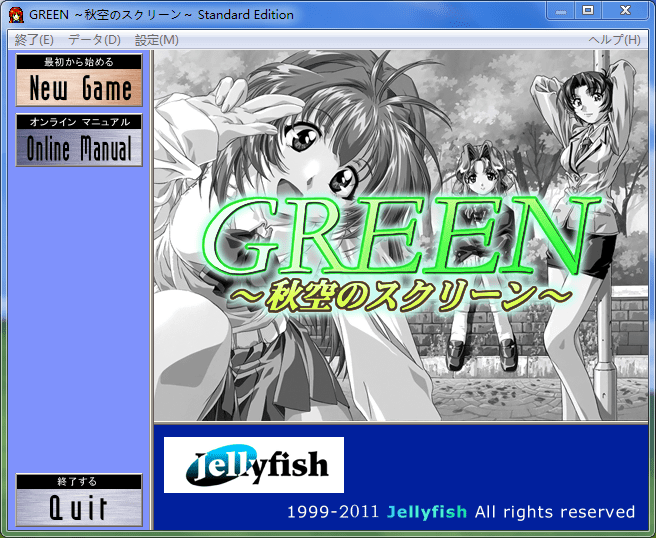Open the ヘルプ(H) help menu
The image size is (656, 538).
tap(614, 40)
